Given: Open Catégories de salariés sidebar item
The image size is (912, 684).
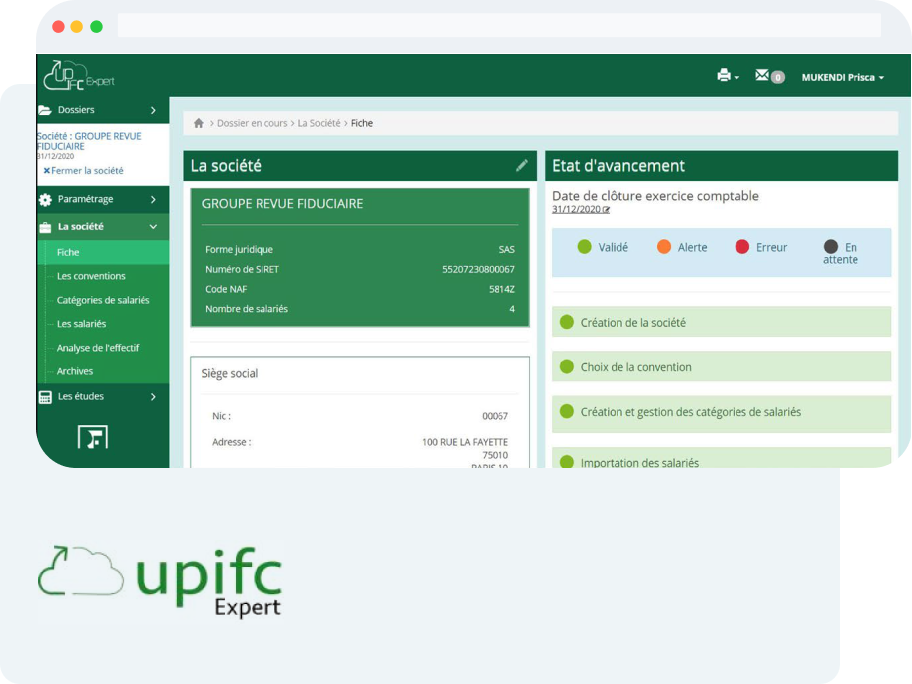Looking at the screenshot, I should coord(104,300).
